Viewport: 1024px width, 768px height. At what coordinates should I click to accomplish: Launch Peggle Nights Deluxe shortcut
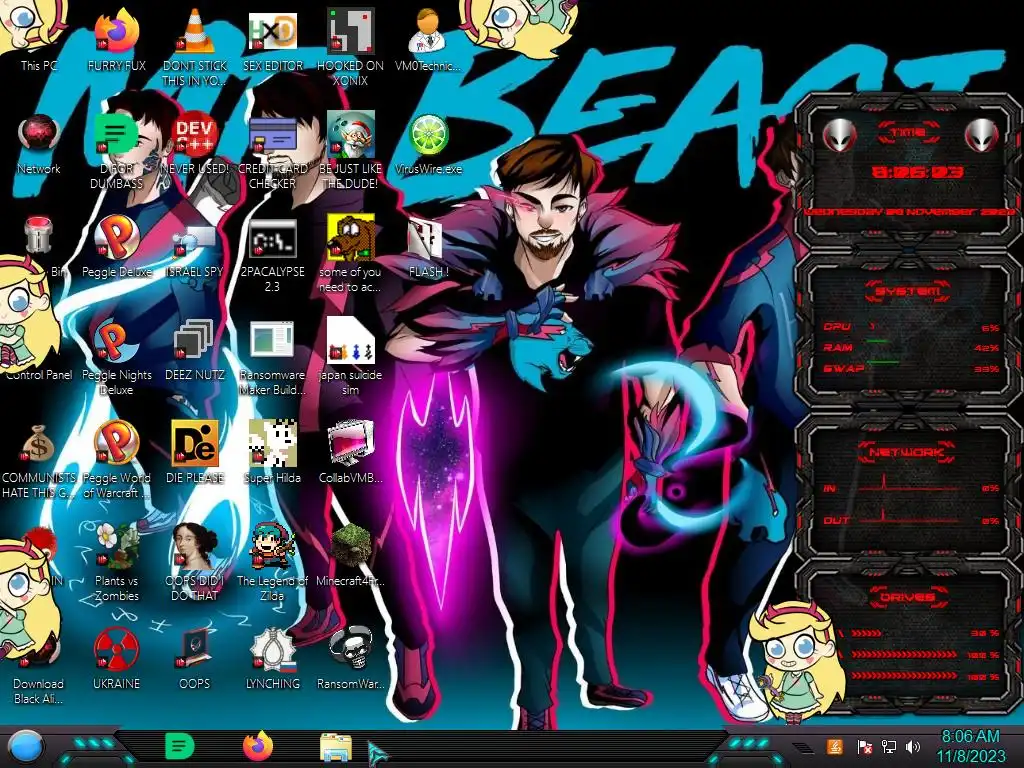point(116,342)
